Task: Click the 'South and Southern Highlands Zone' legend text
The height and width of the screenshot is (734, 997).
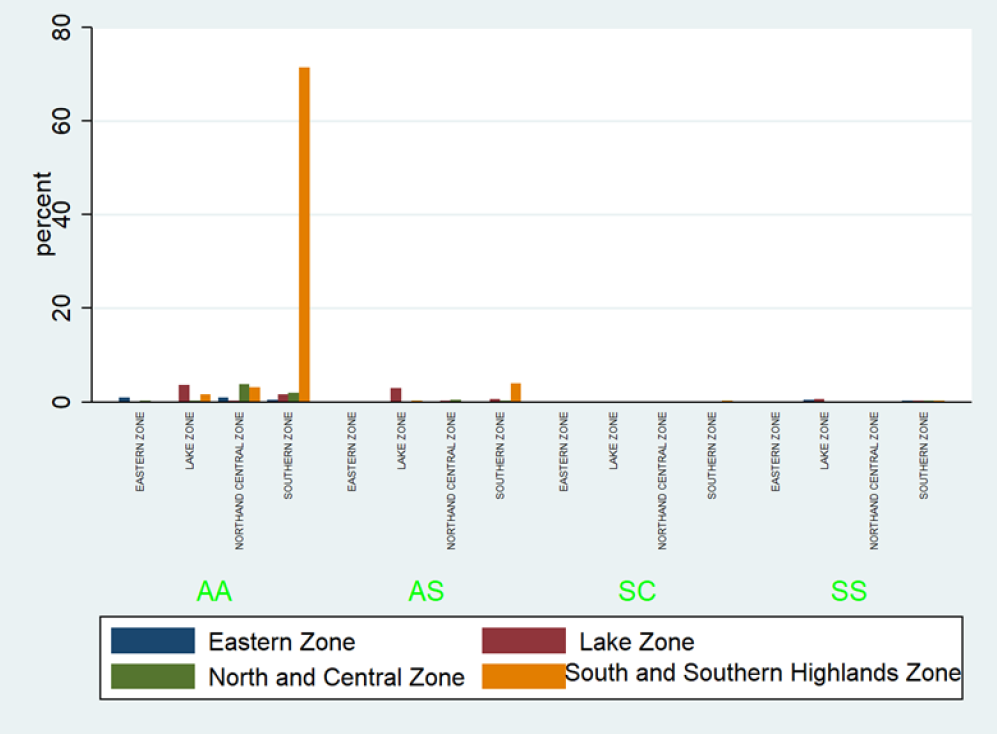Action: point(762,673)
